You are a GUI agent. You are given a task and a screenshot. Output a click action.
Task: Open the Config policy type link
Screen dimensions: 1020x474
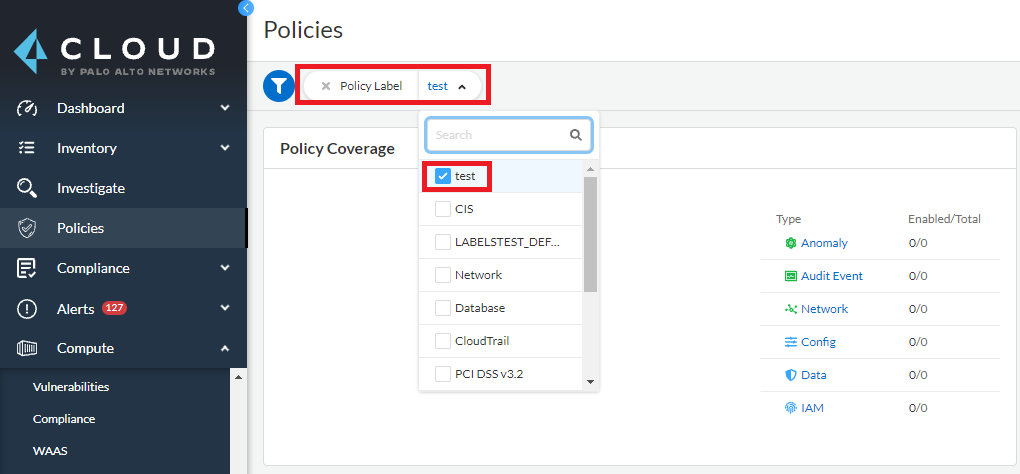[818, 342]
